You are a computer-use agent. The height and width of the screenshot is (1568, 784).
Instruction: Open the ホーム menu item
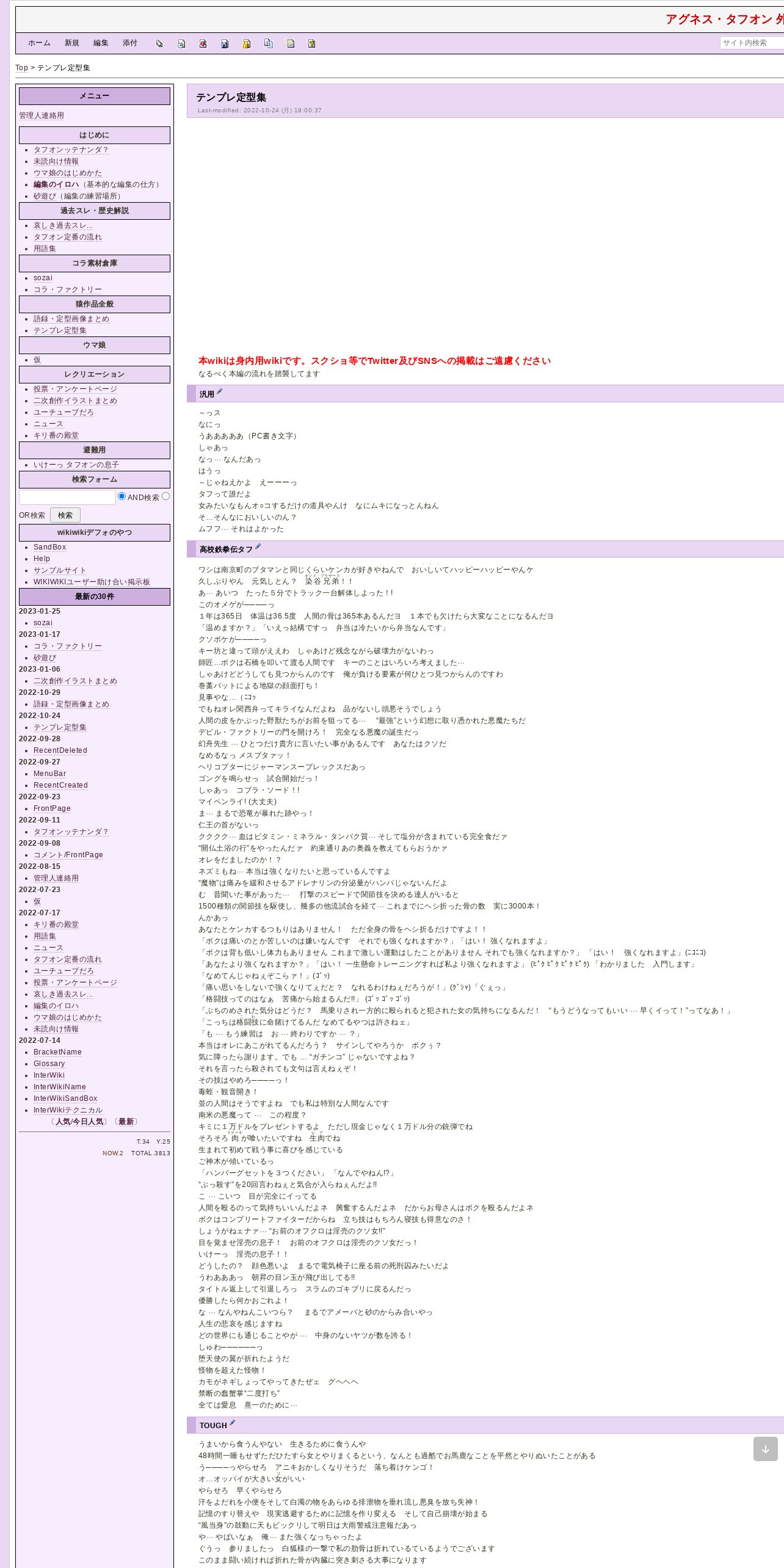click(x=39, y=43)
